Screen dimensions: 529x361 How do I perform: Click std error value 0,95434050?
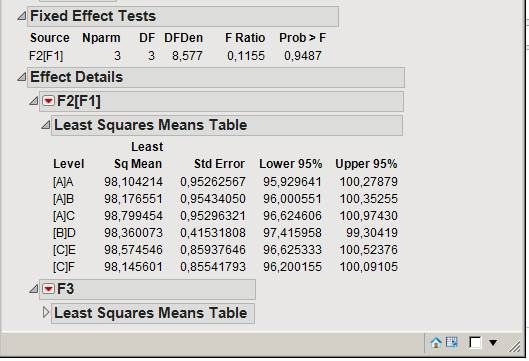pyautogui.click(x=213, y=199)
